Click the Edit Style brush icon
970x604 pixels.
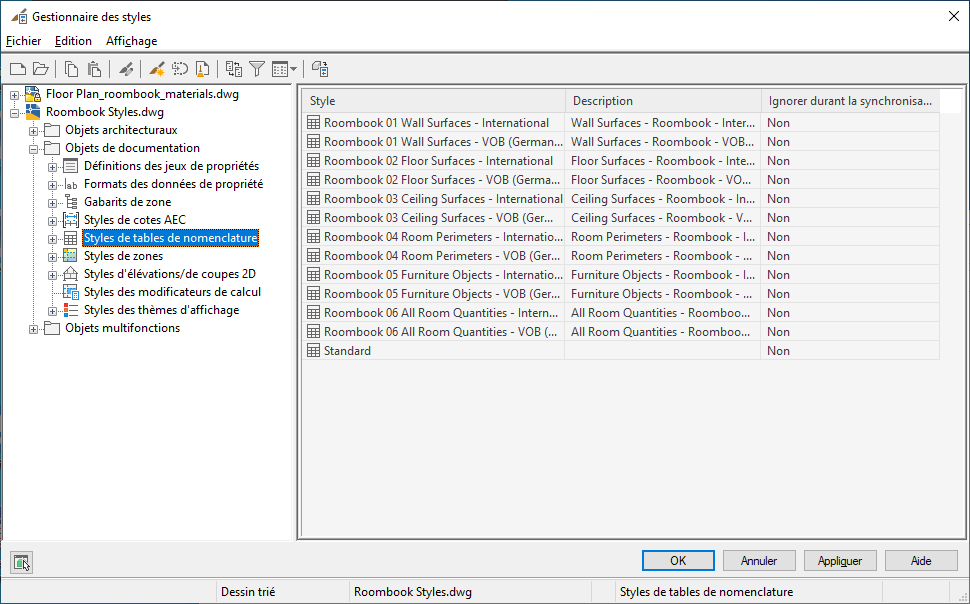[x=126, y=69]
